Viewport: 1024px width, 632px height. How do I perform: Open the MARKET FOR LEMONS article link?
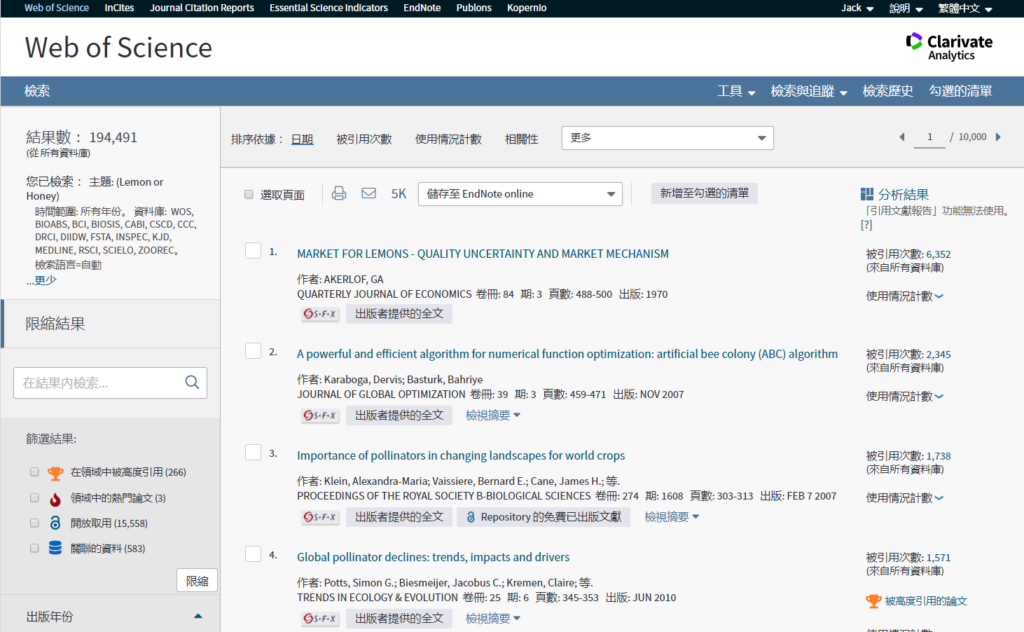tap(482, 254)
